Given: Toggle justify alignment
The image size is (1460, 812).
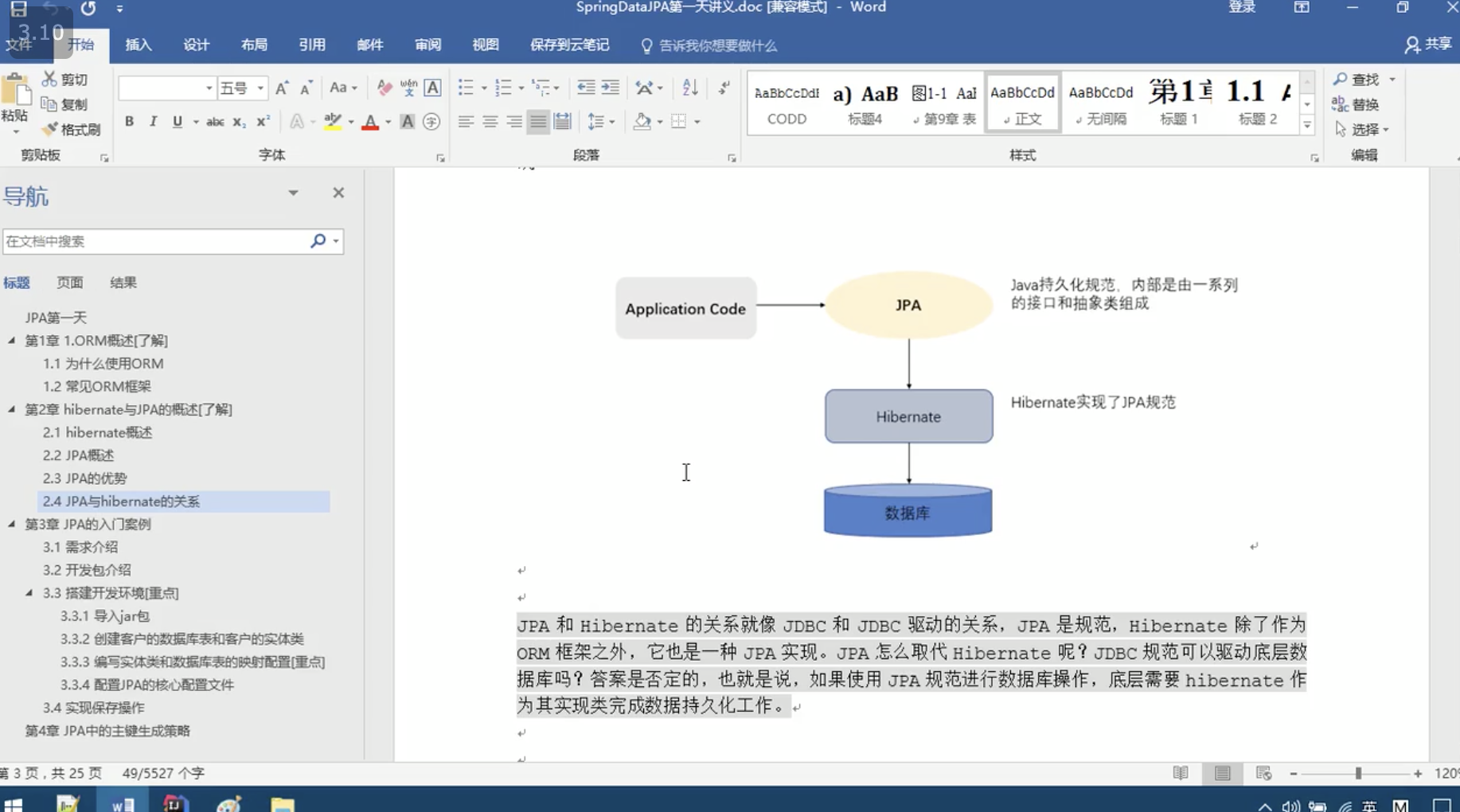Looking at the screenshot, I should [538, 122].
